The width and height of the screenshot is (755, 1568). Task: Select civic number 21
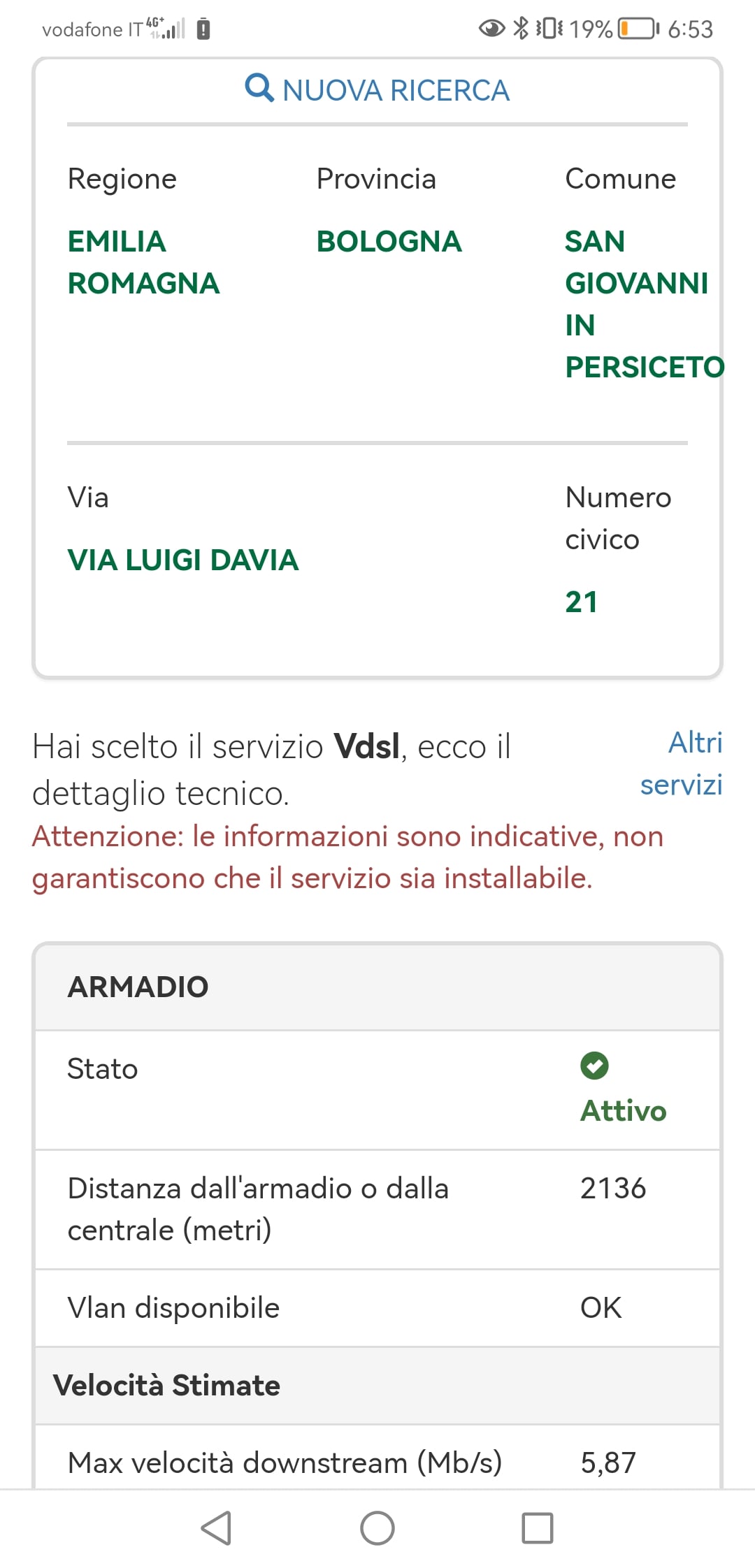point(581,602)
